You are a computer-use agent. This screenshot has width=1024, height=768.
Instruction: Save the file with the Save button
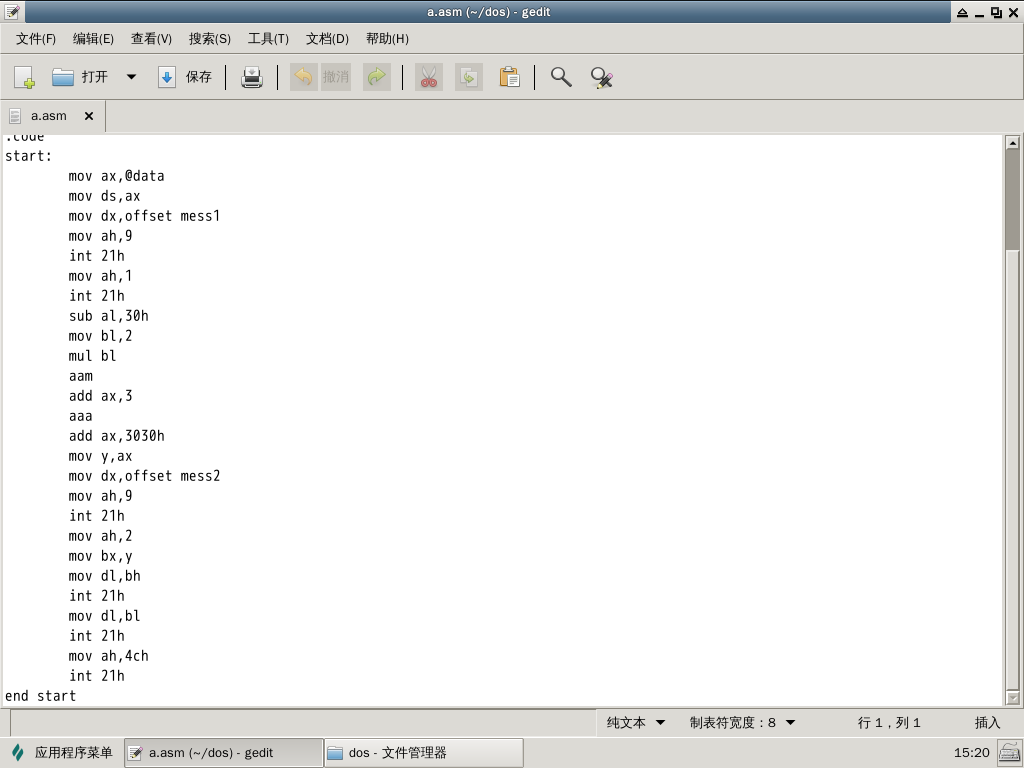[x=186, y=77]
